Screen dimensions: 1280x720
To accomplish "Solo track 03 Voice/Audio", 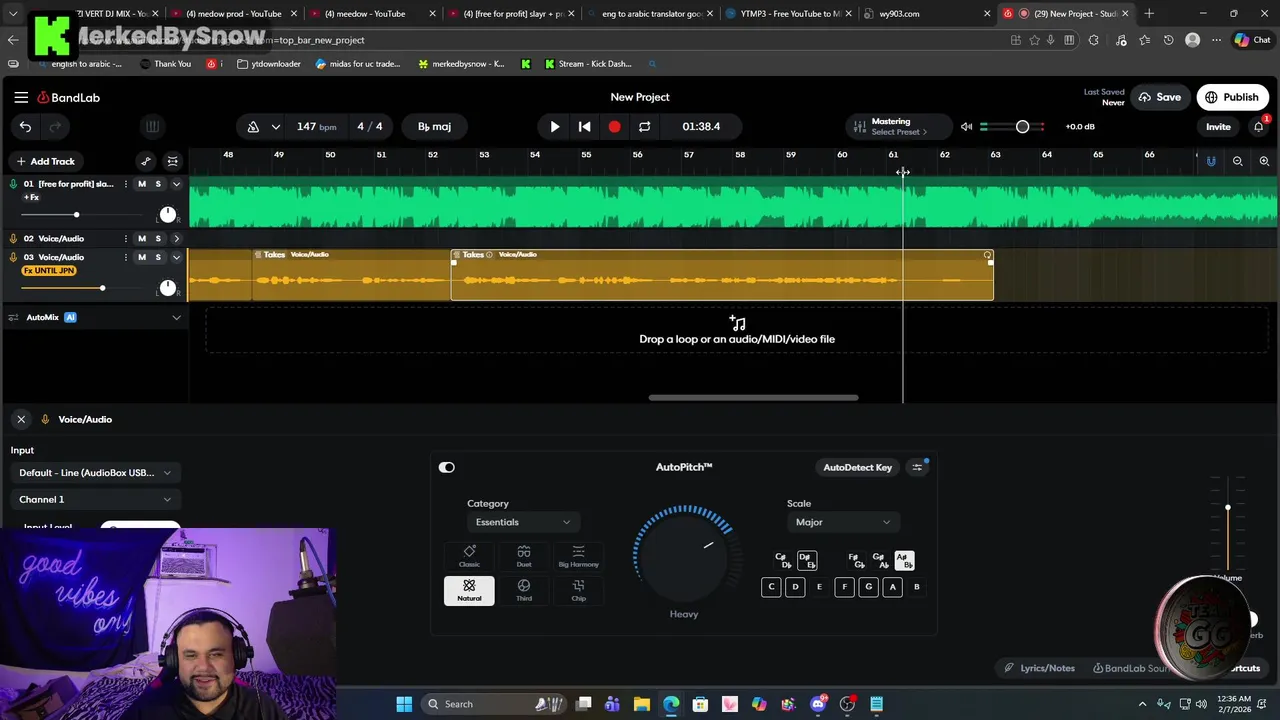I will 158,257.
